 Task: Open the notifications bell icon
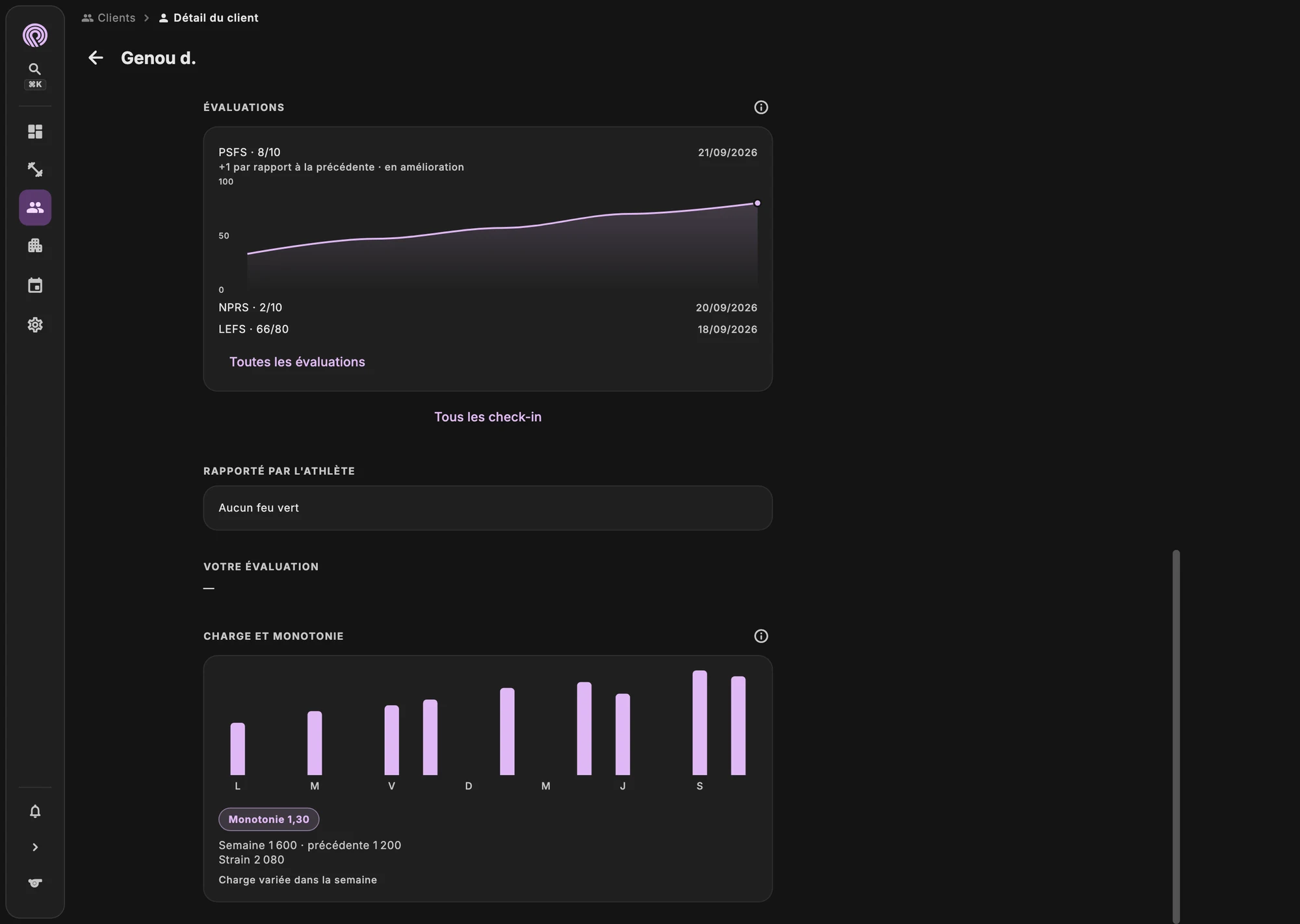point(35,812)
